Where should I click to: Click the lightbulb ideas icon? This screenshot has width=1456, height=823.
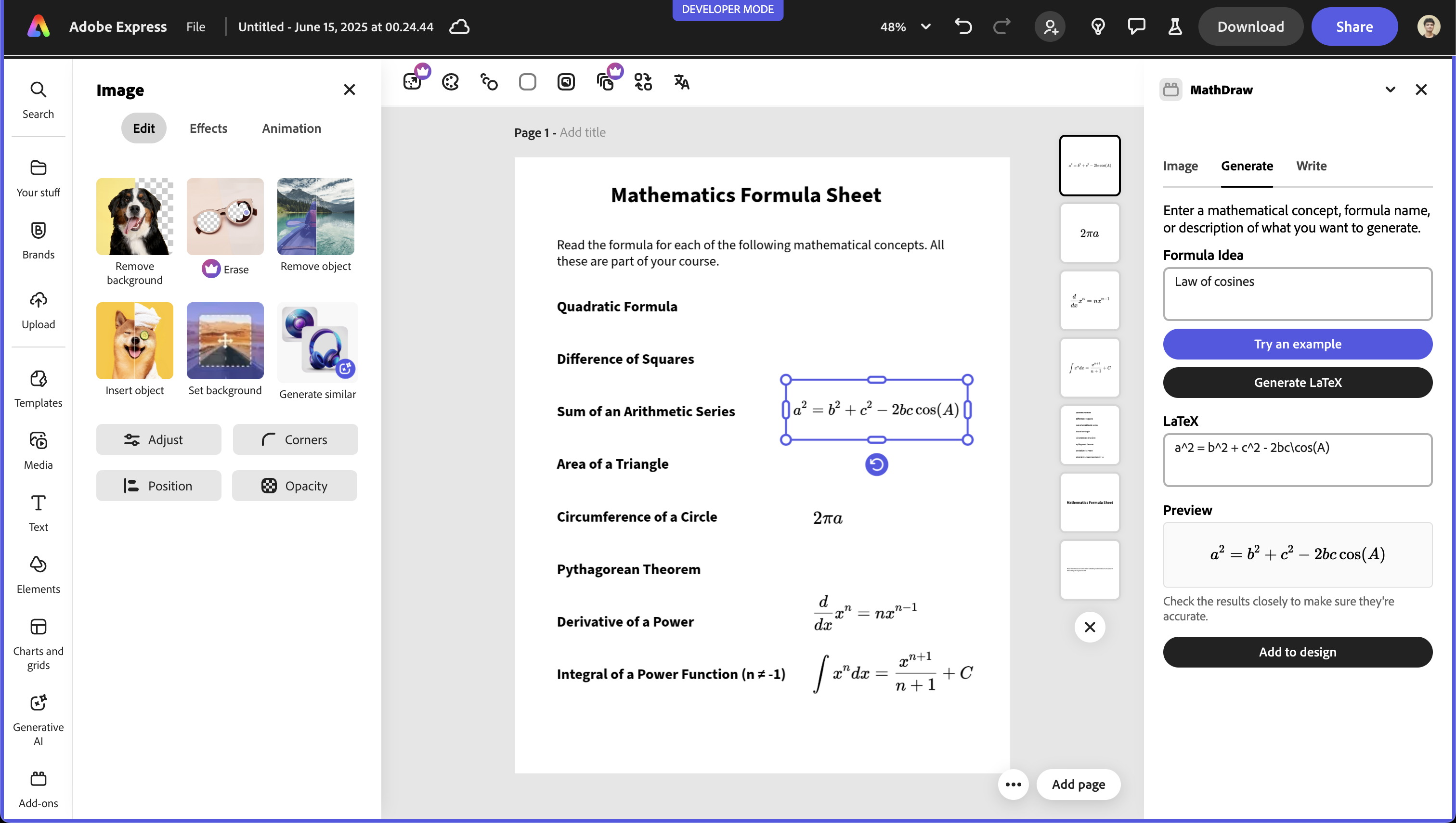pyautogui.click(x=1097, y=26)
